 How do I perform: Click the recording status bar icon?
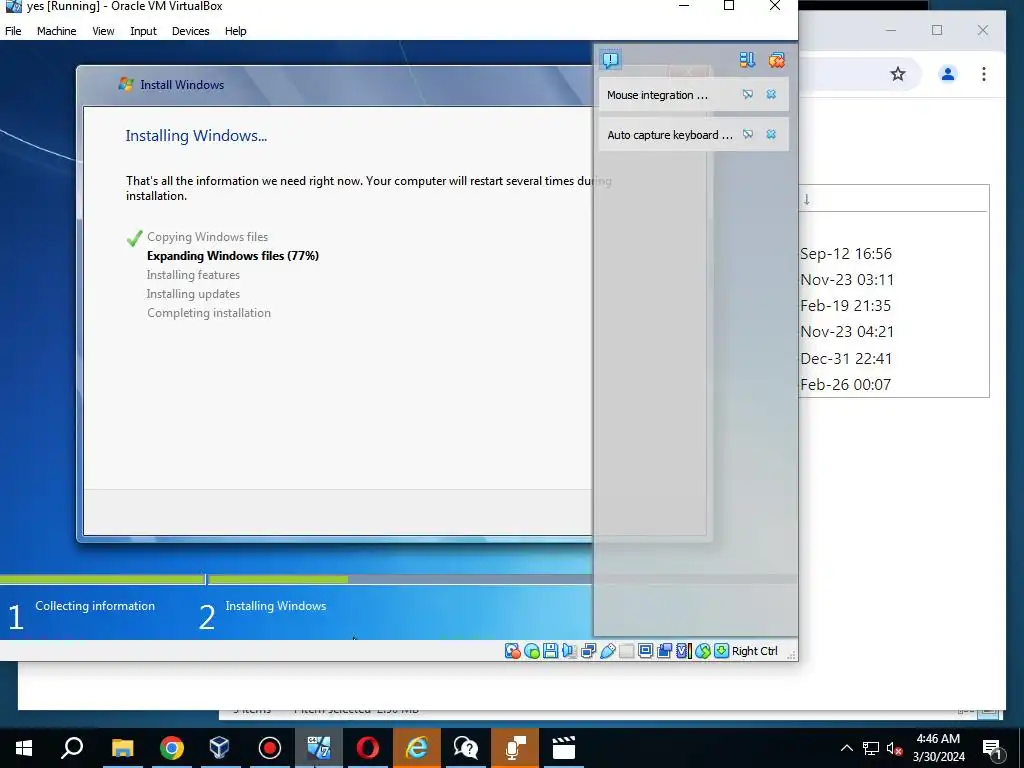(664, 651)
